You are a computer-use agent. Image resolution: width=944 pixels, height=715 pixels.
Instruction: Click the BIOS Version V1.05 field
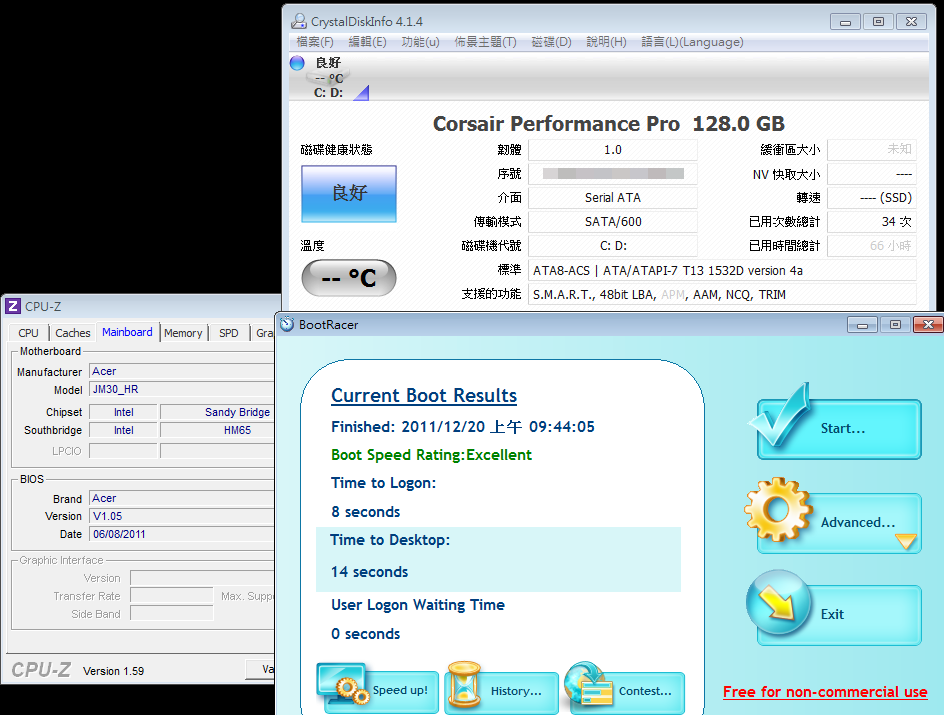point(182,516)
